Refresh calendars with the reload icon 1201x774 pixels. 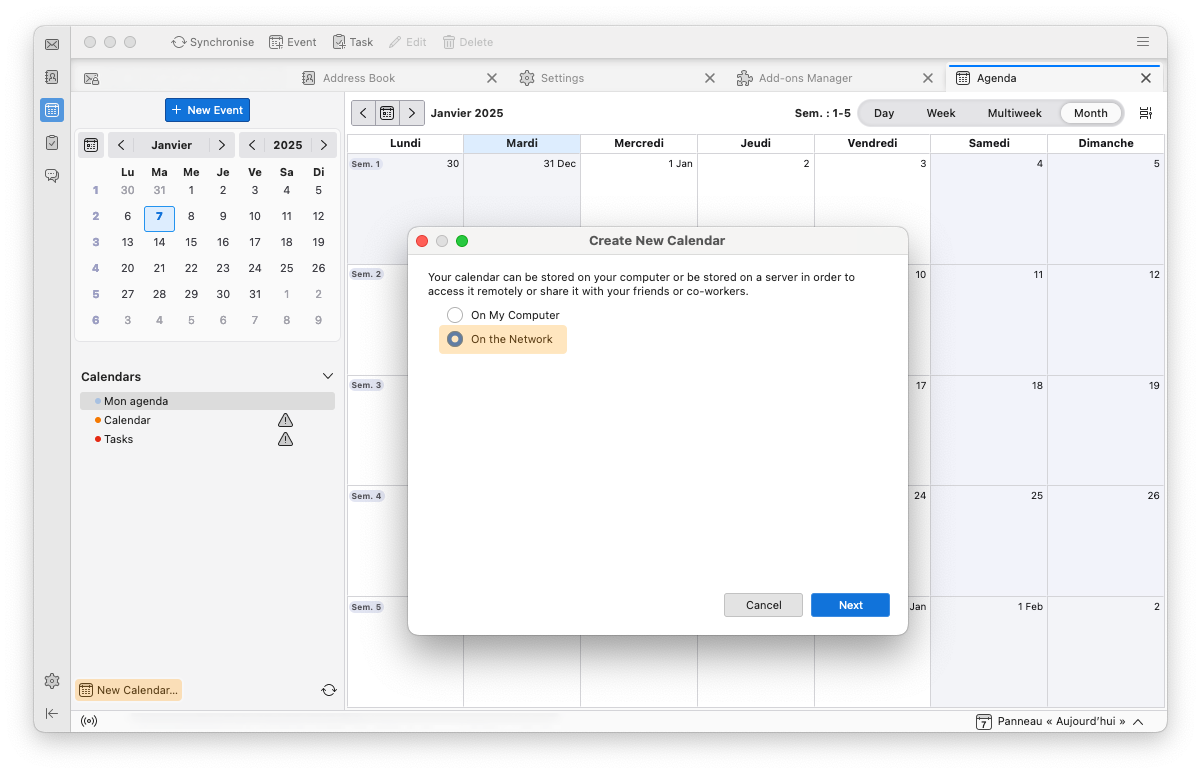click(x=329, y=689)
